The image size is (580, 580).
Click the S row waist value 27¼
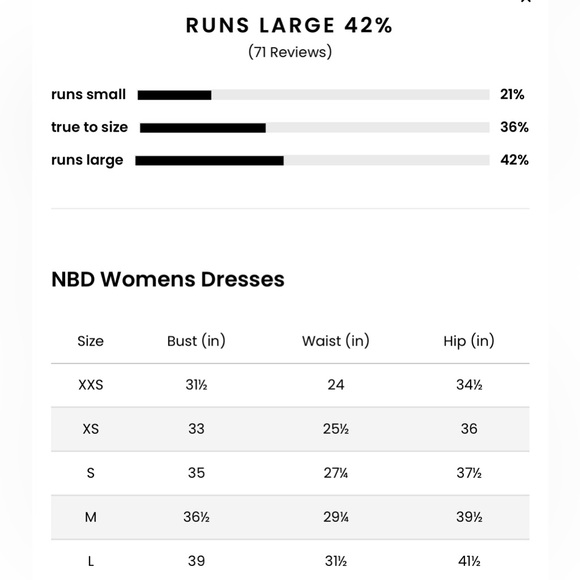(336, 473)
